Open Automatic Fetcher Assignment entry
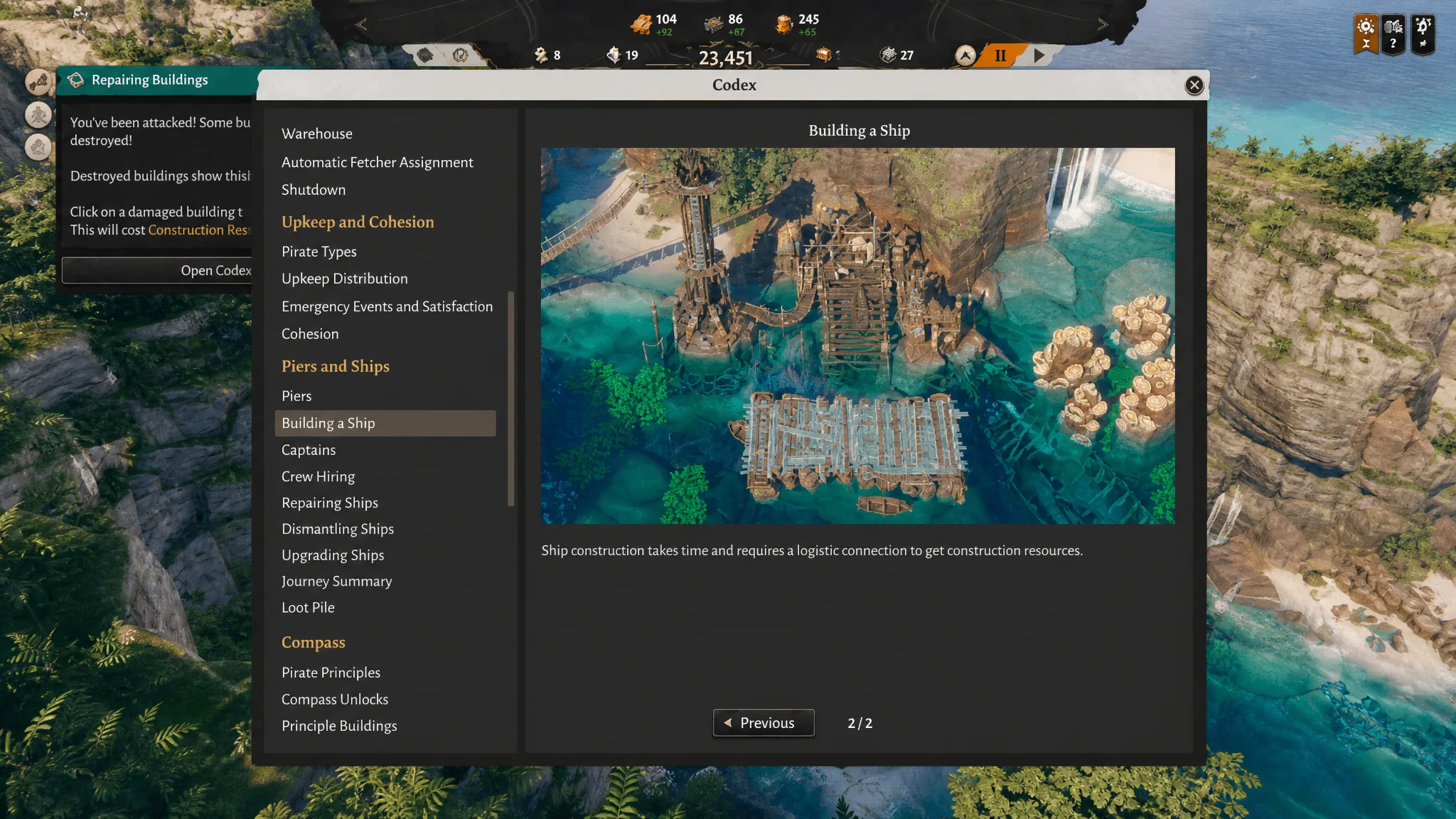The height and width of the screenshot is (819, 1456). pos(377,162)
